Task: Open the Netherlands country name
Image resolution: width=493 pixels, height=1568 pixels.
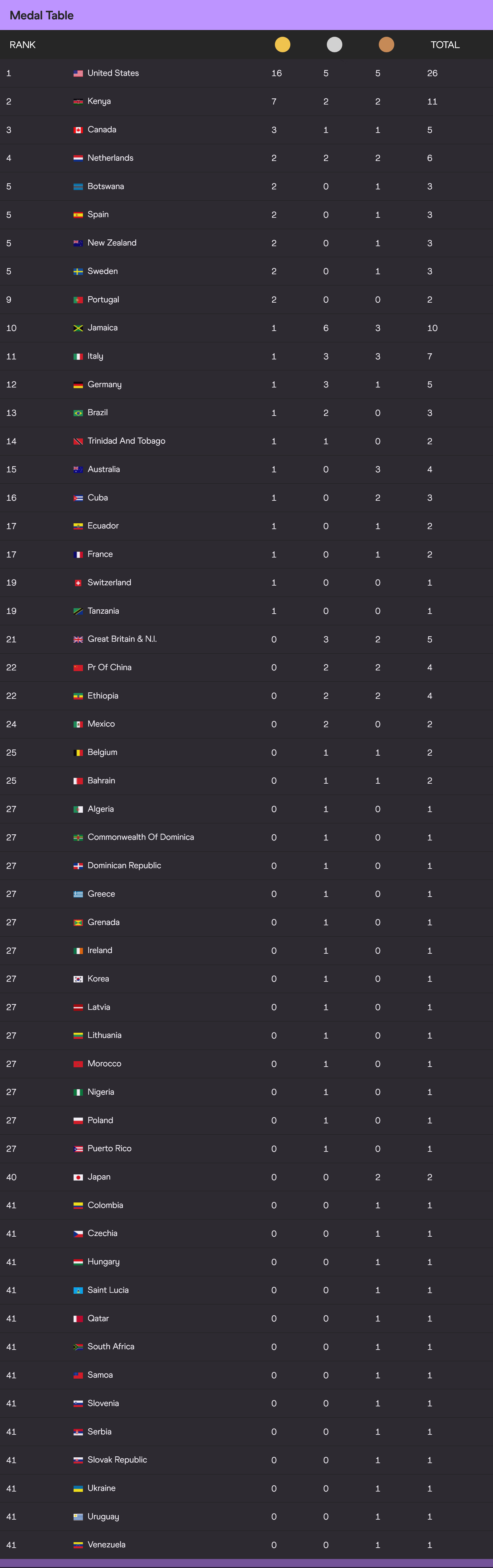Action: click(x=110, y=158)
